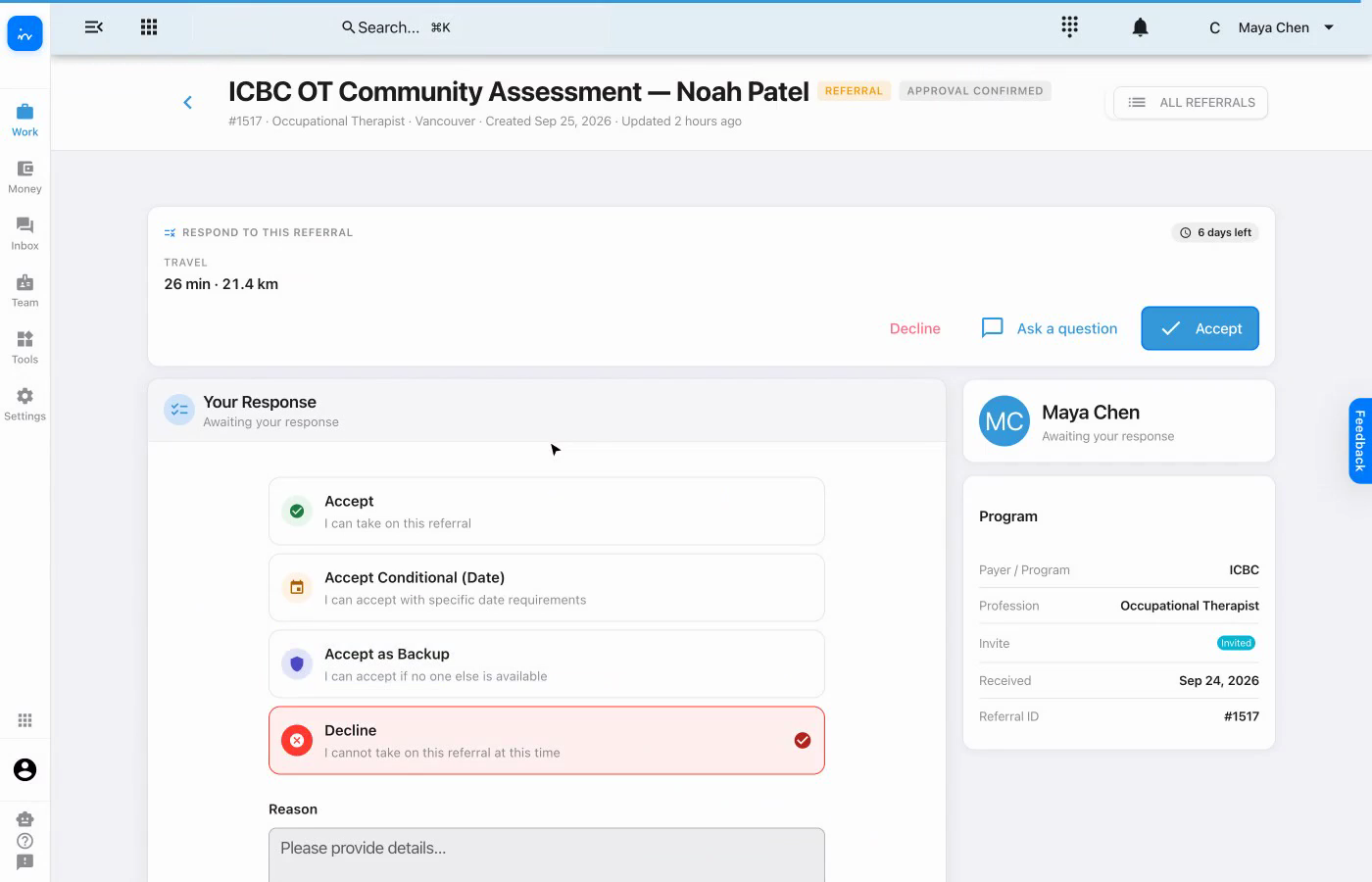
Task: Click the blue Accept button
Action: click(1200, 328)
